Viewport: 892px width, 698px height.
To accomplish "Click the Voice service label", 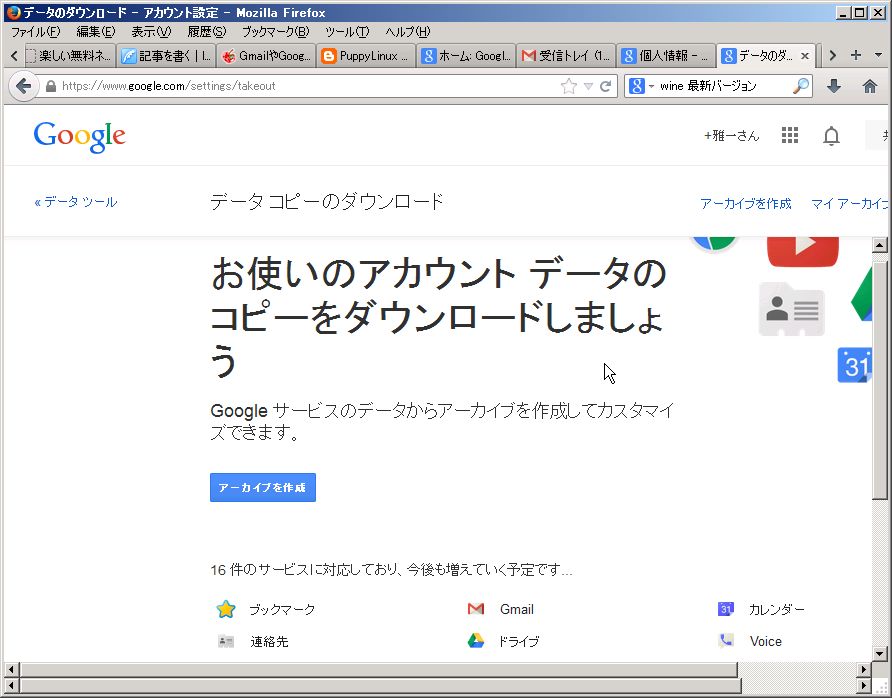I will coord(766,641).
